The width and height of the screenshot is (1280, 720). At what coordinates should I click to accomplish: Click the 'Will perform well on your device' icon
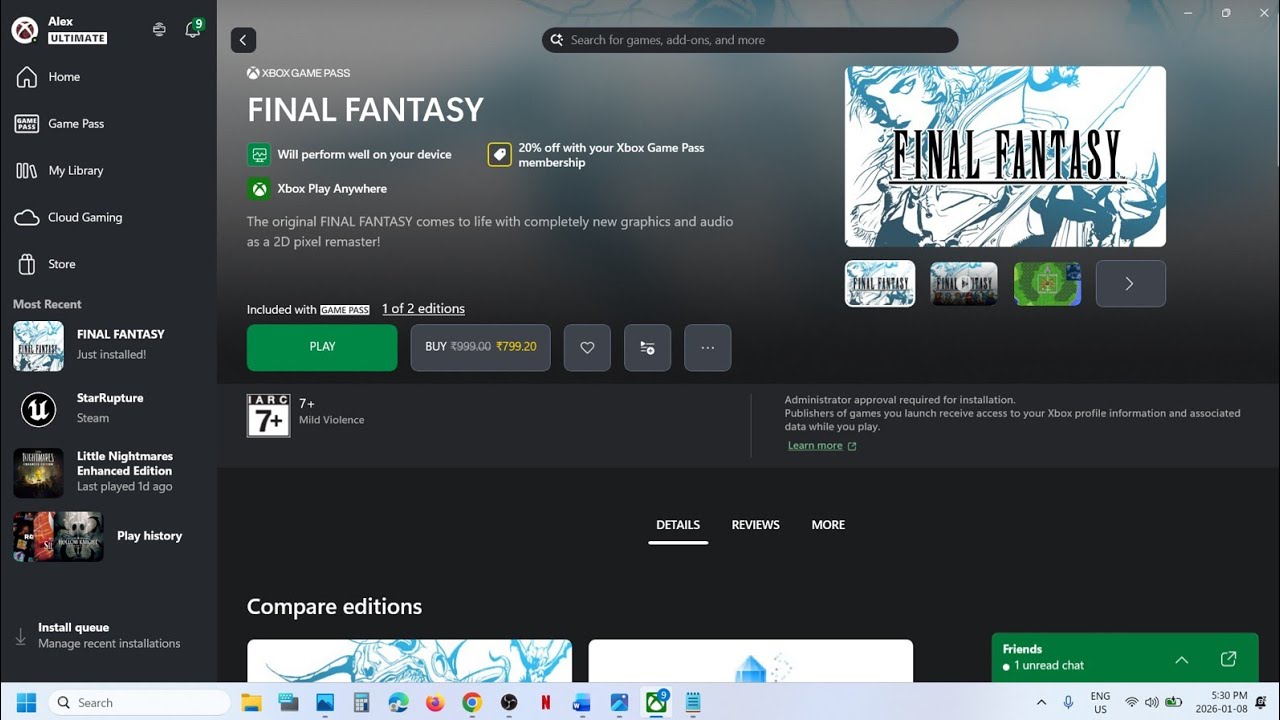259,155
